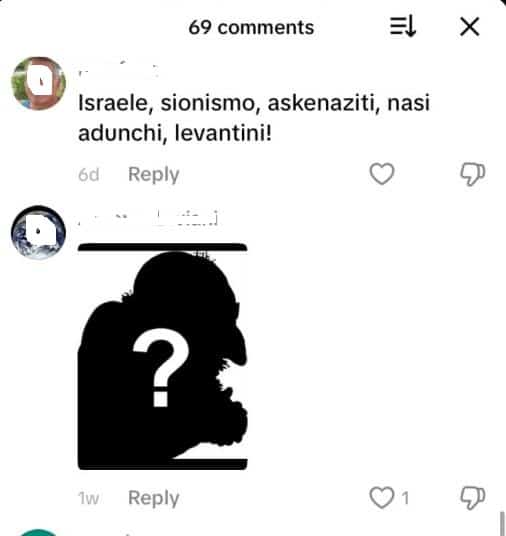Open the first commenter's profile avatar

tap(38, 83)
